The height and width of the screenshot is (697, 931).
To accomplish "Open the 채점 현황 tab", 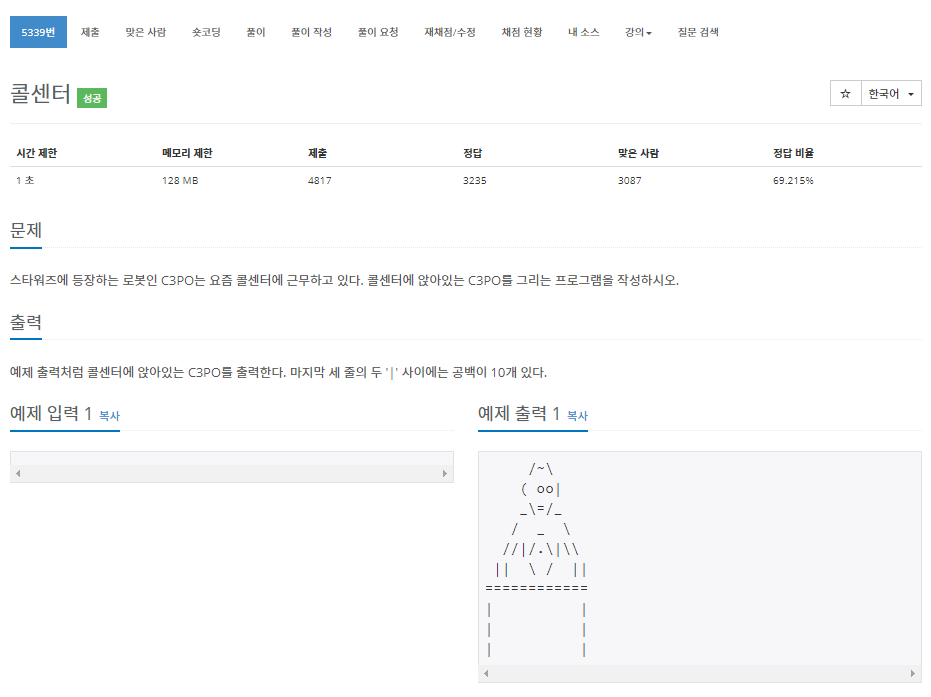I will click(522, 32).
